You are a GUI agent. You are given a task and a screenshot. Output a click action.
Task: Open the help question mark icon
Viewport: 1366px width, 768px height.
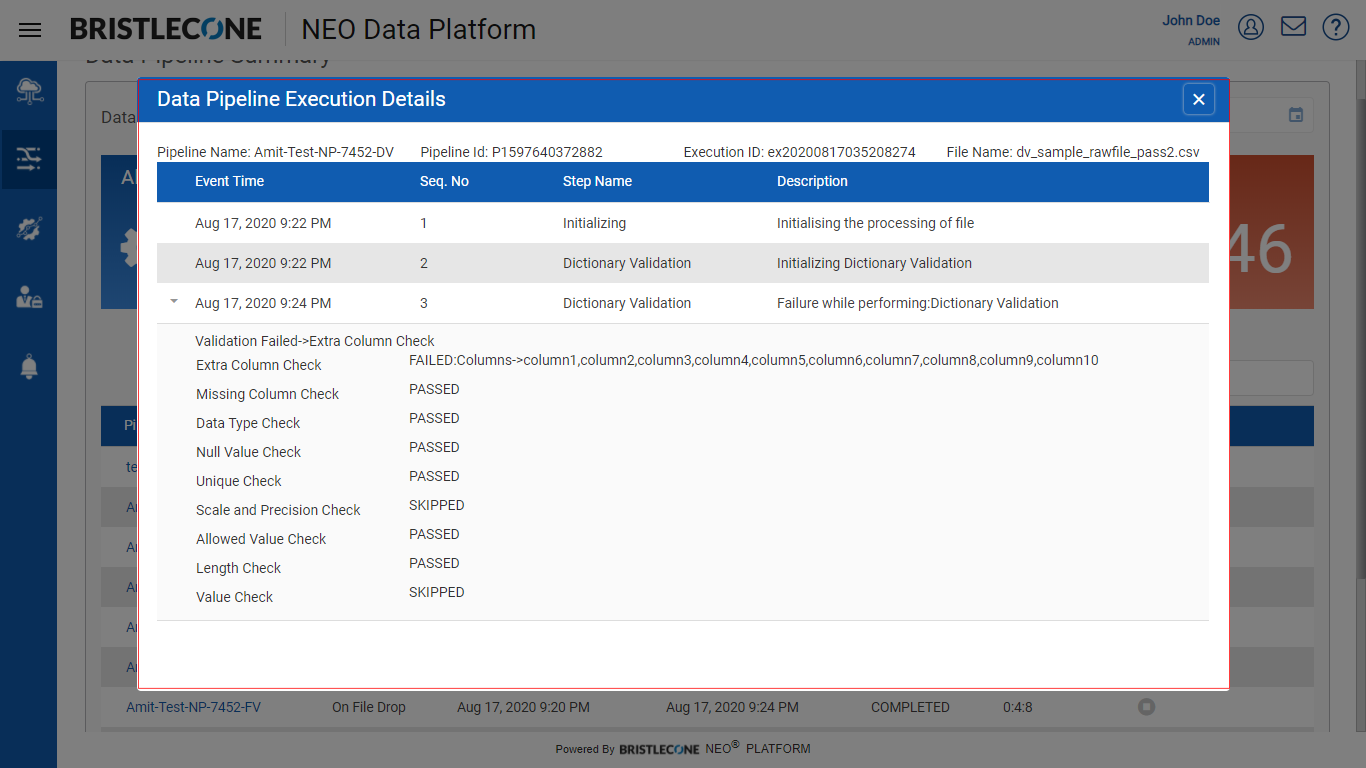(1336, 27)
